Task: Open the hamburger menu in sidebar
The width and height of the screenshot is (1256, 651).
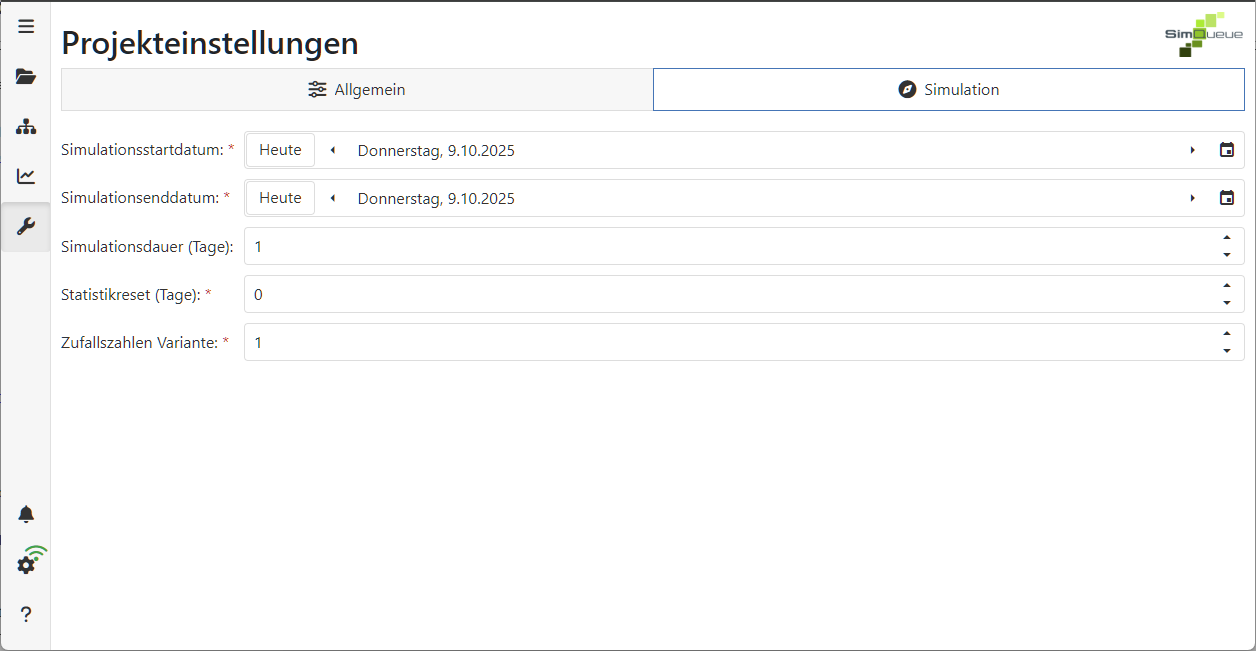Action: coord(26,27)
